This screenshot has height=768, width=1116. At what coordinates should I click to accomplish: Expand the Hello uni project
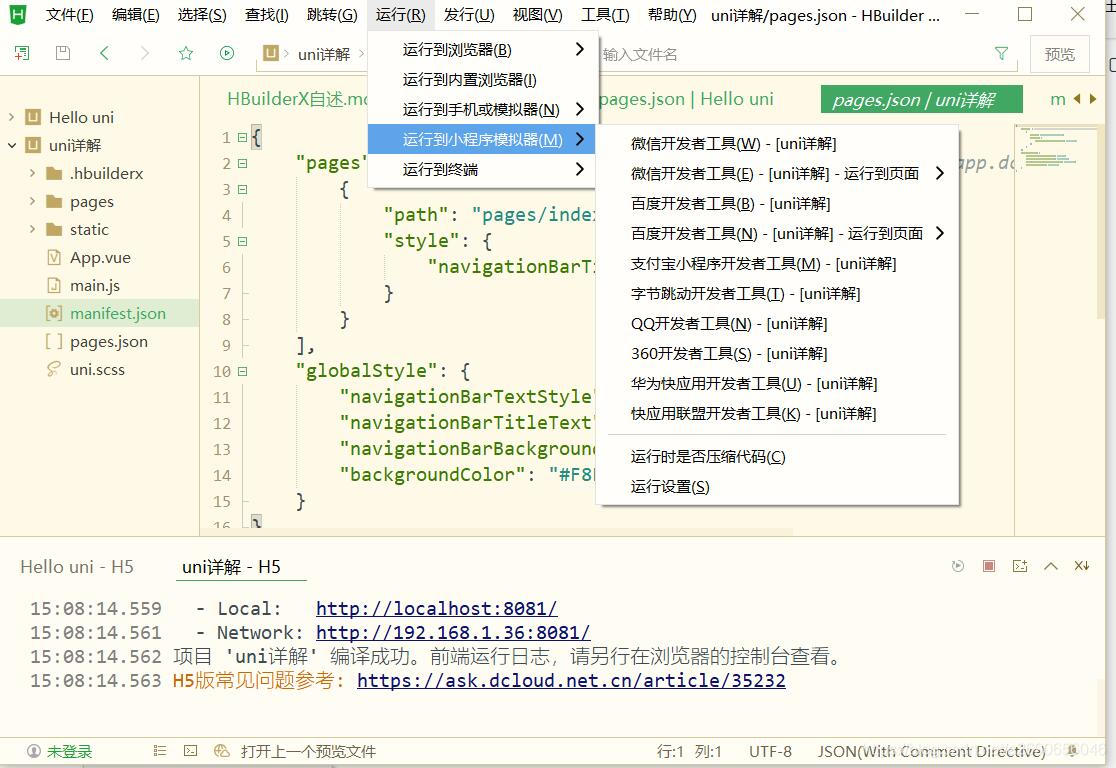(11, 117)
